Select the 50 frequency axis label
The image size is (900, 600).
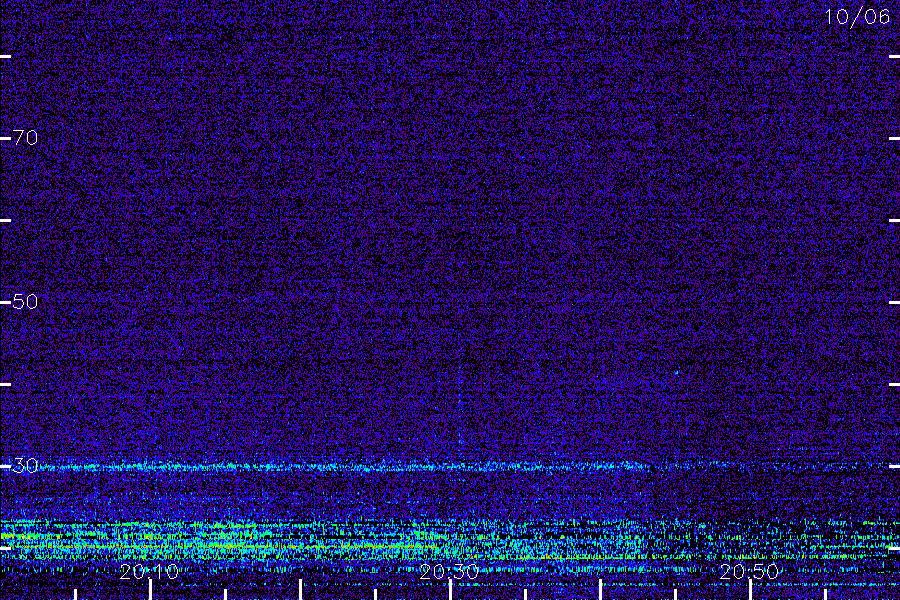point(25,301)
